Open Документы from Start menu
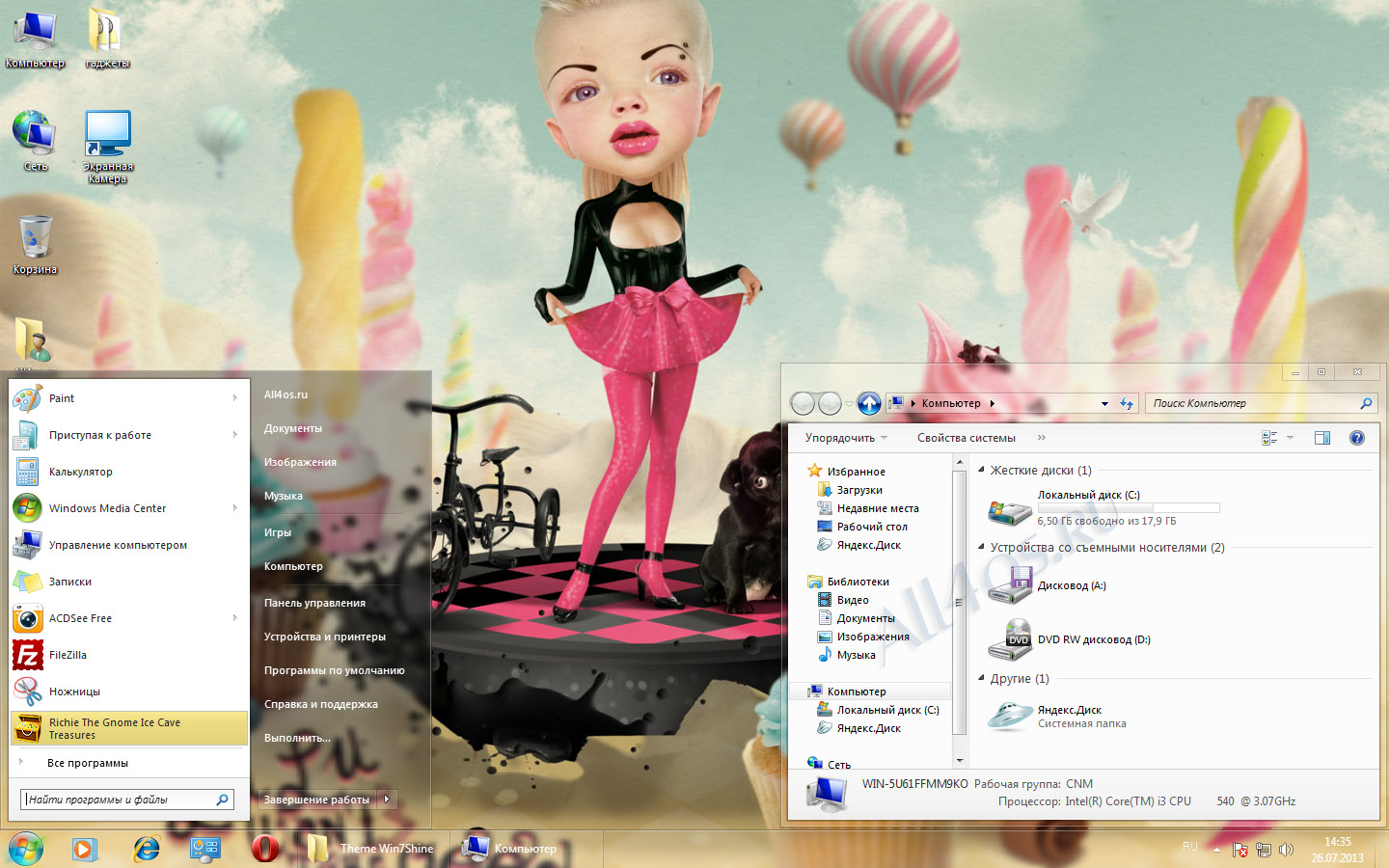1389x868 pixels. coord(293,428)
